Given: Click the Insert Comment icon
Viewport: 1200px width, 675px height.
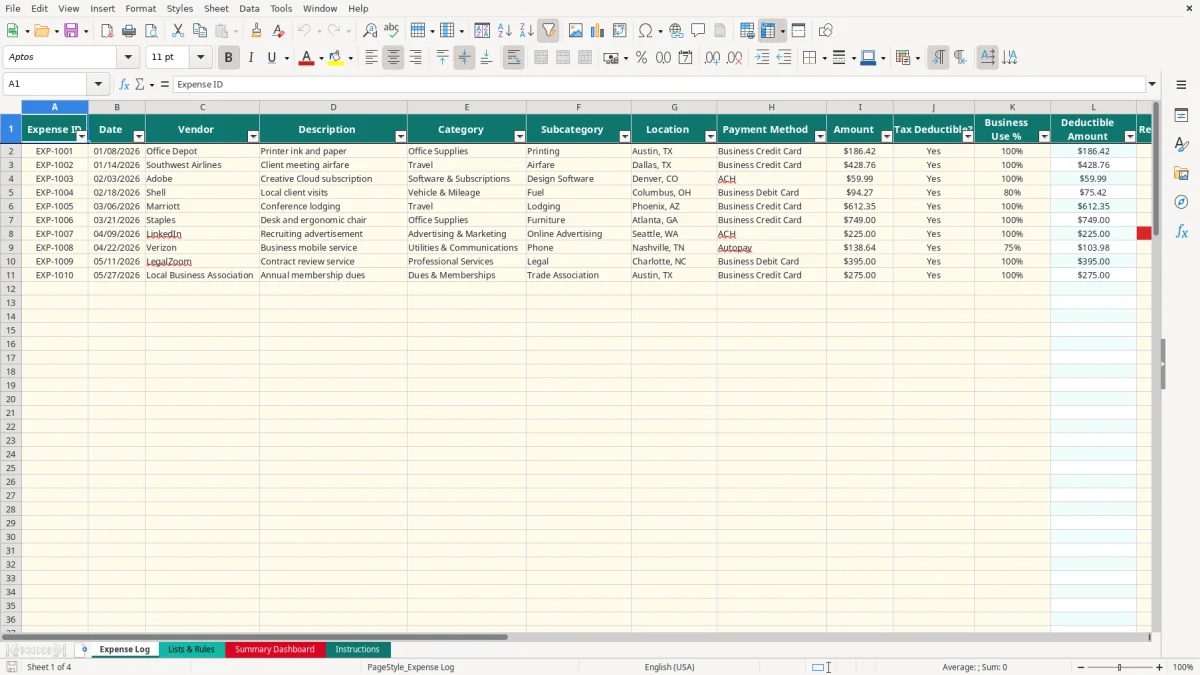Looking at the screenshot, I should pos(698,31).
